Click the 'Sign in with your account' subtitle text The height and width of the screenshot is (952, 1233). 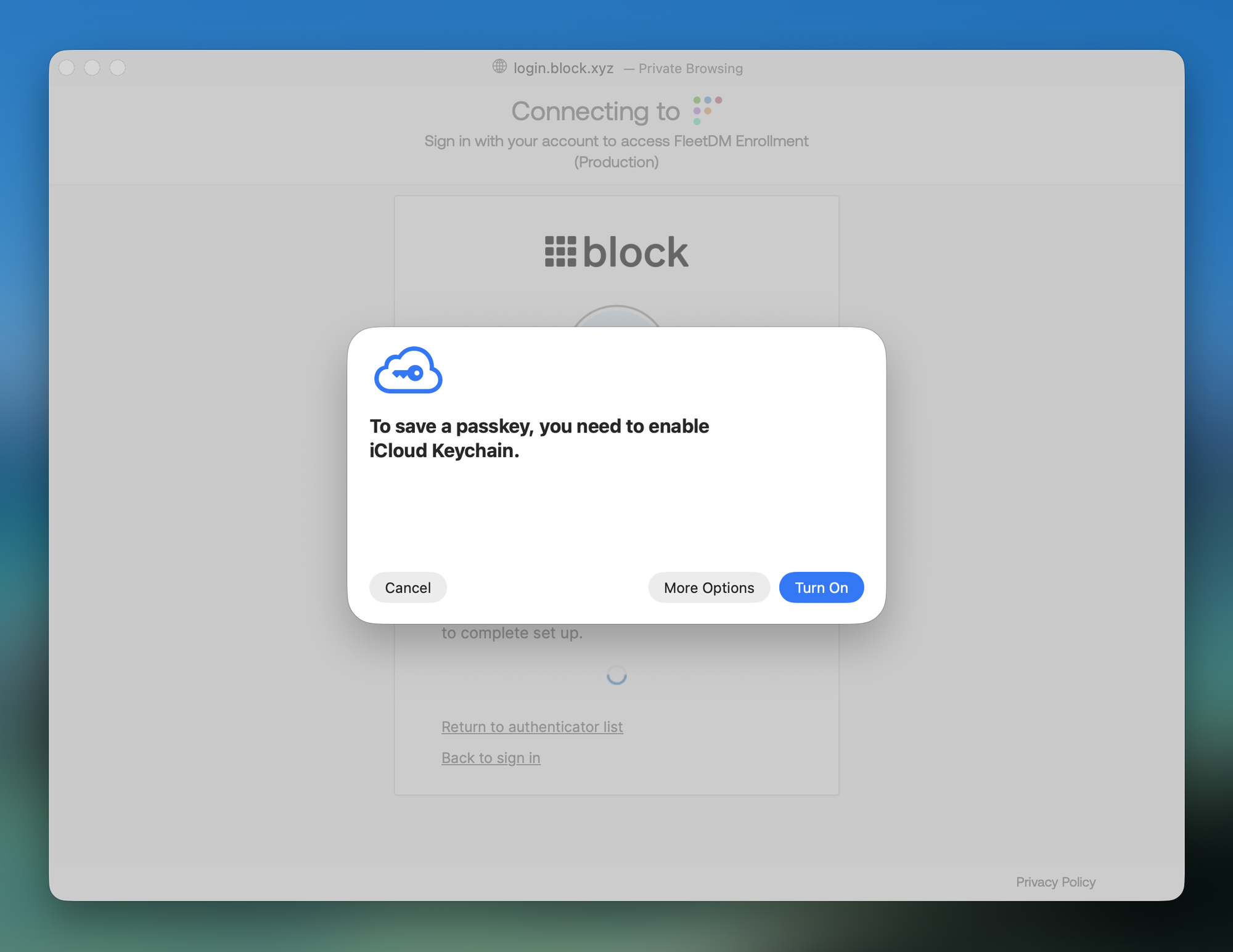click(616, 152)
